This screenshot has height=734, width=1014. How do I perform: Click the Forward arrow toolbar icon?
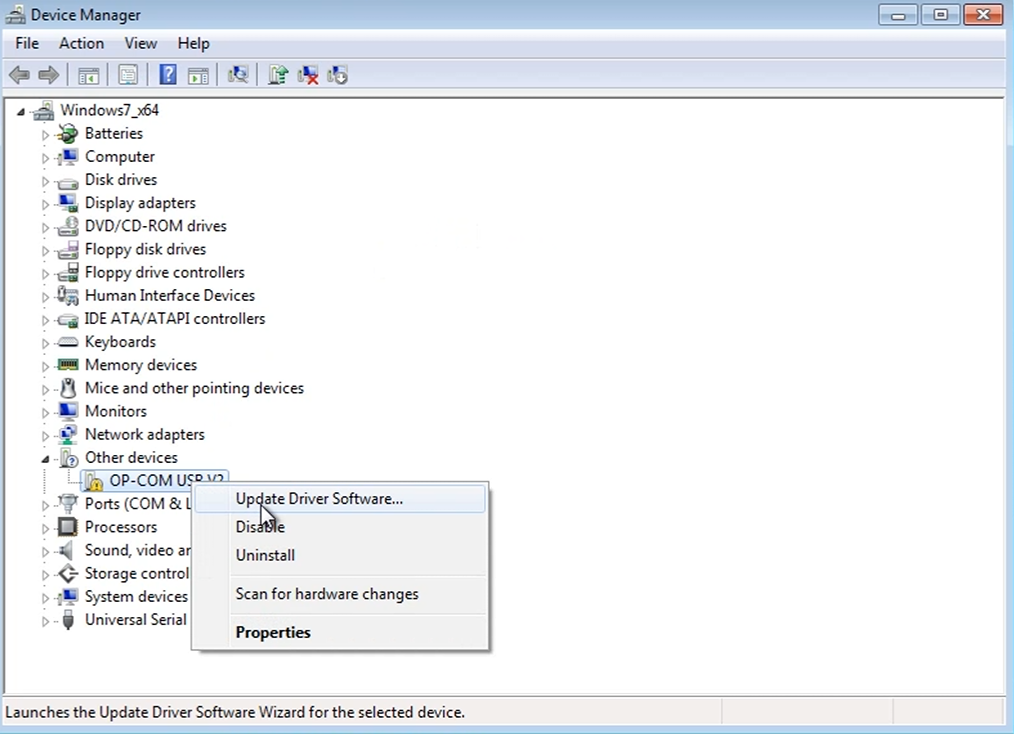(x=49, y=75)
